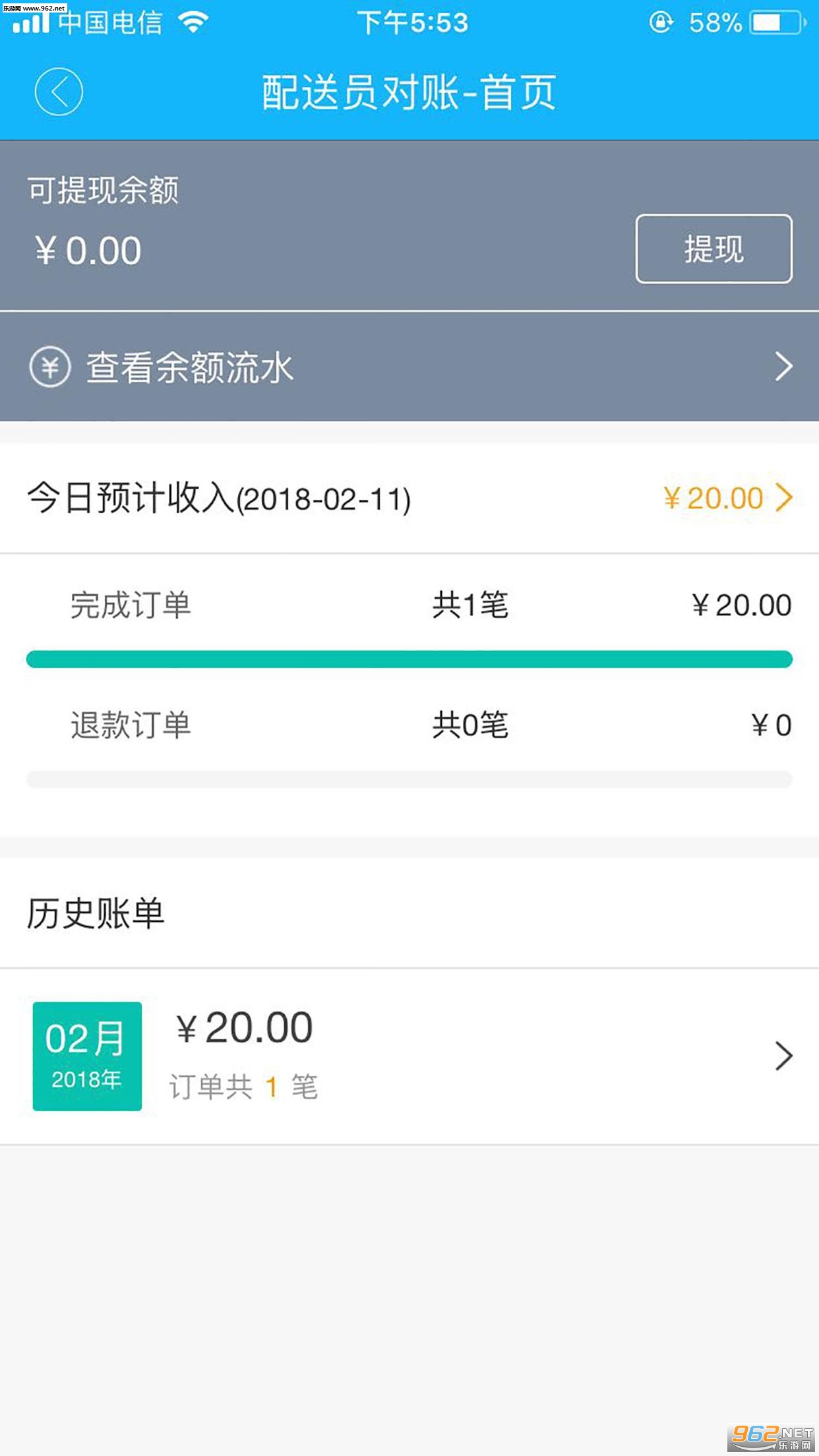Tap the 02月 2018年 calendar badge
Image resolution: width=819 pixels, height=1456 pixels.
pos(87,1056)
